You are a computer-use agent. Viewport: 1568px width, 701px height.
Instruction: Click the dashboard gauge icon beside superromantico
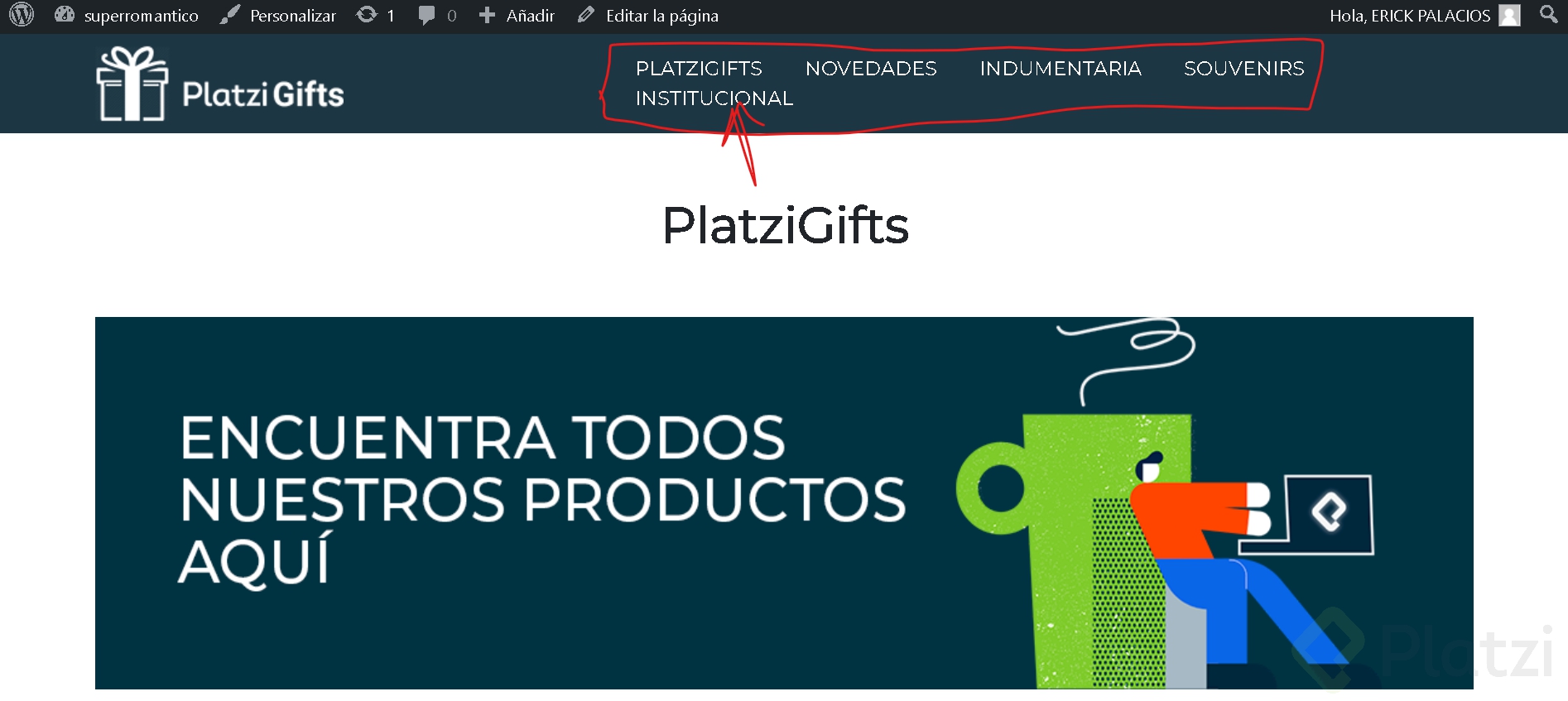pyautogui.click(x=65, y=15)
